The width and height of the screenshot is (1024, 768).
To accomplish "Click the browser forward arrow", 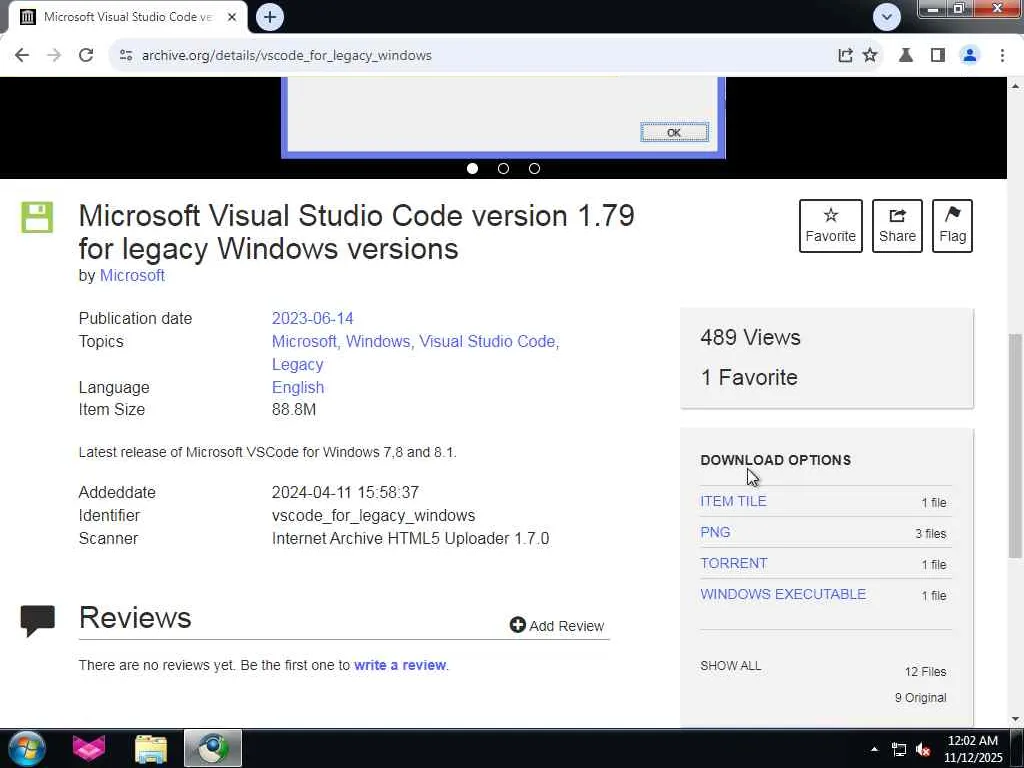I will click(54, 56).
